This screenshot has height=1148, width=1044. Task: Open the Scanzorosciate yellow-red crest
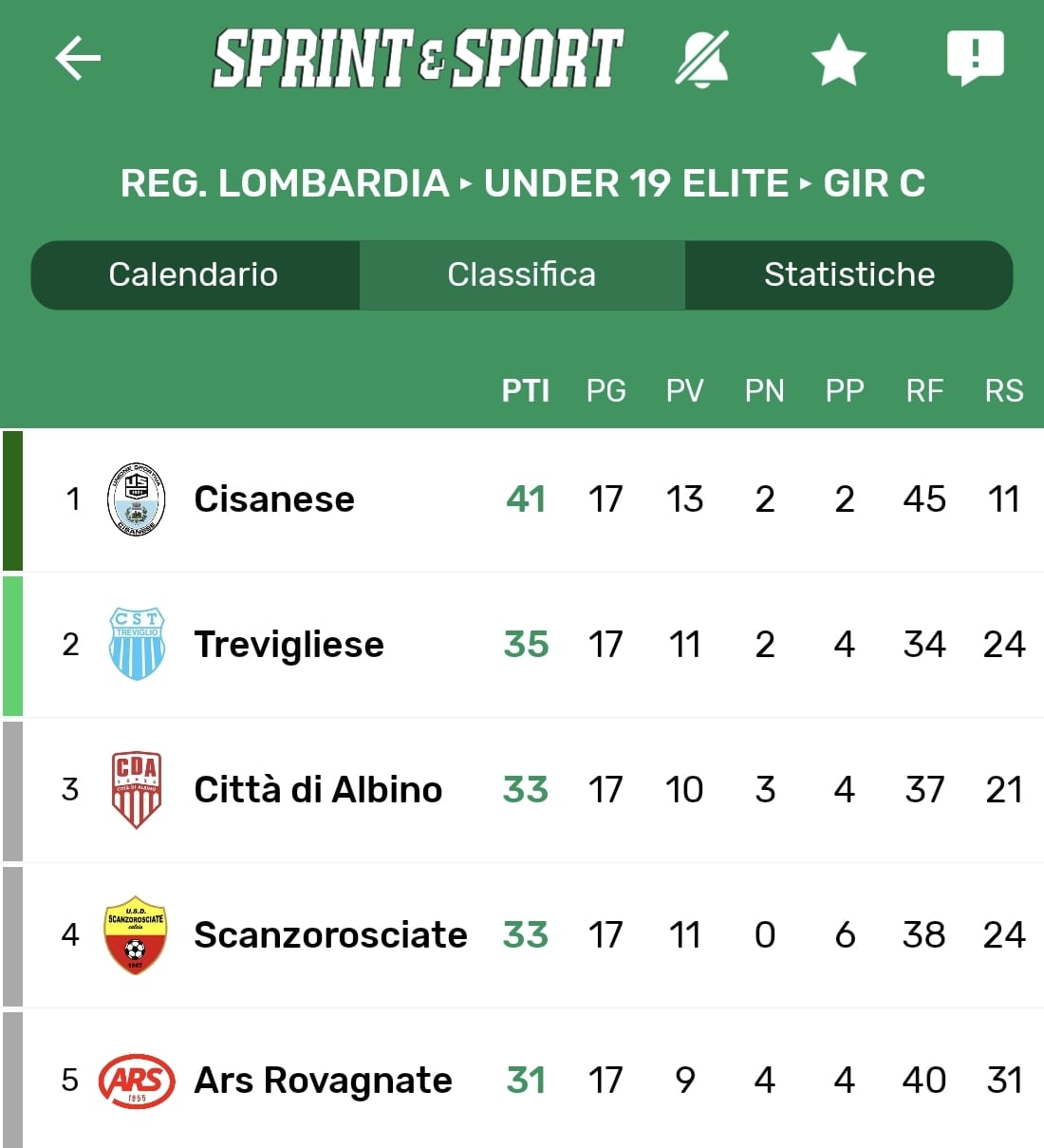pyautogui.click(x=135, y=934)
